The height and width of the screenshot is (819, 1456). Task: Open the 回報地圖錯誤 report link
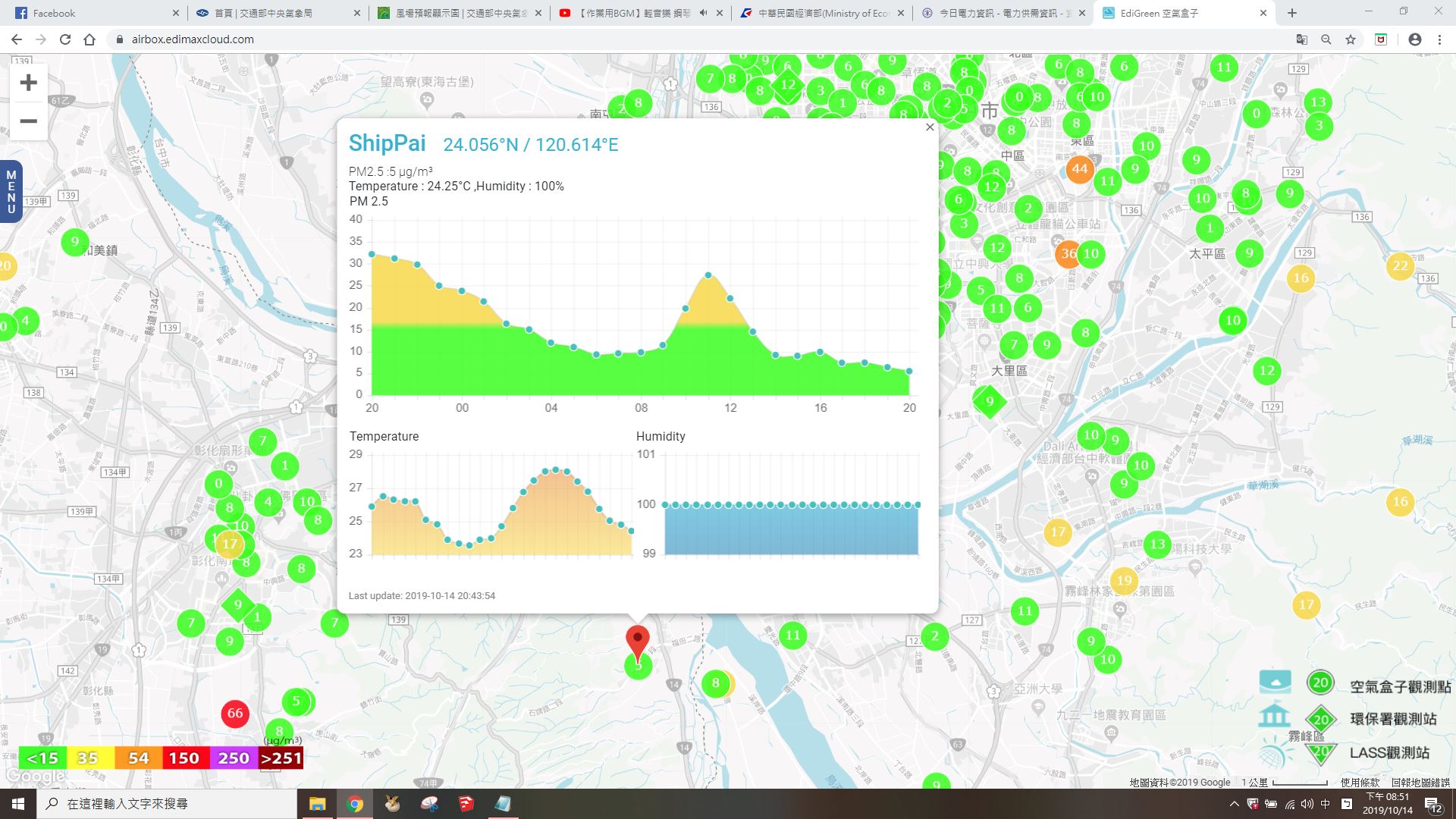click(x=1420, y=782)
